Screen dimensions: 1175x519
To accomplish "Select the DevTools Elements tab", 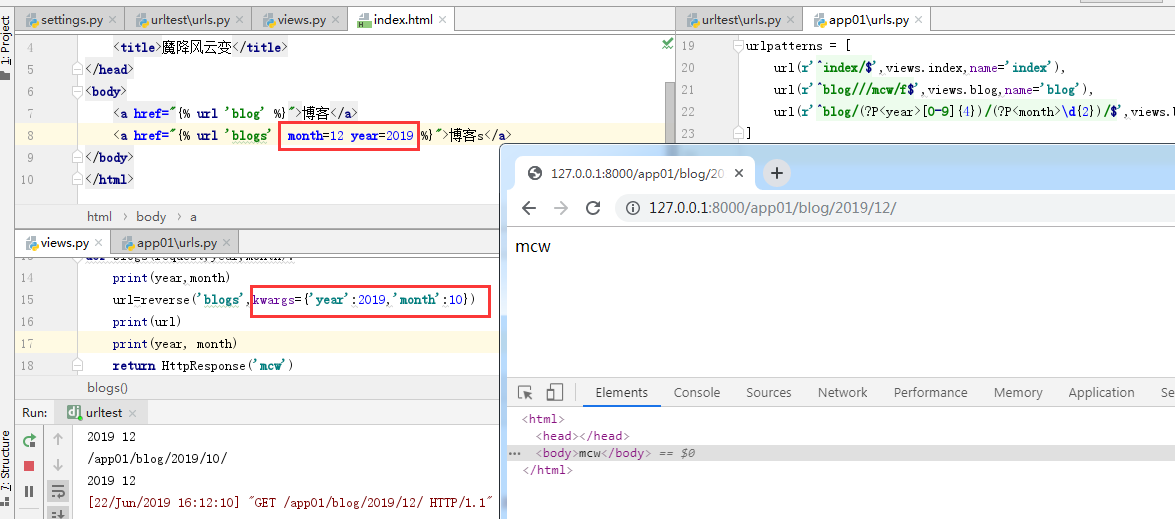I will tap(621, 392).
